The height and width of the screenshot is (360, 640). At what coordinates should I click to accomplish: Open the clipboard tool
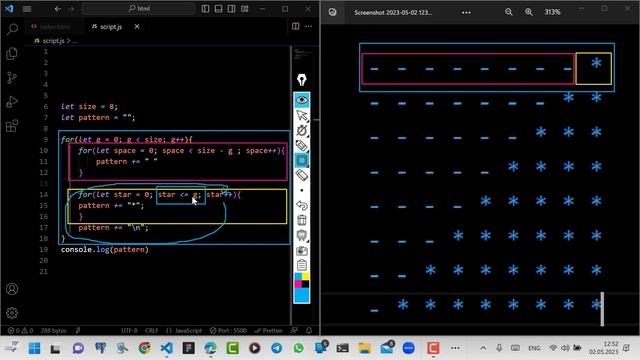[x=302, y=265]
